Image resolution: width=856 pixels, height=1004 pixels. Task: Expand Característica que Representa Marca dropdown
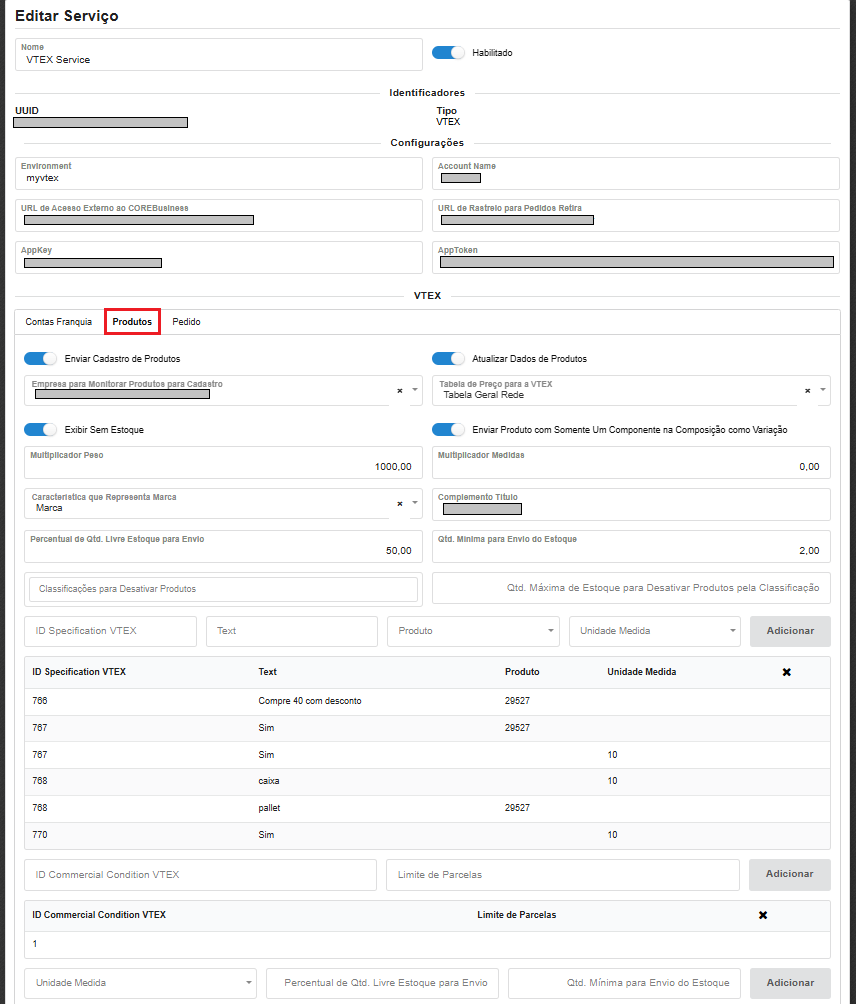415,503
